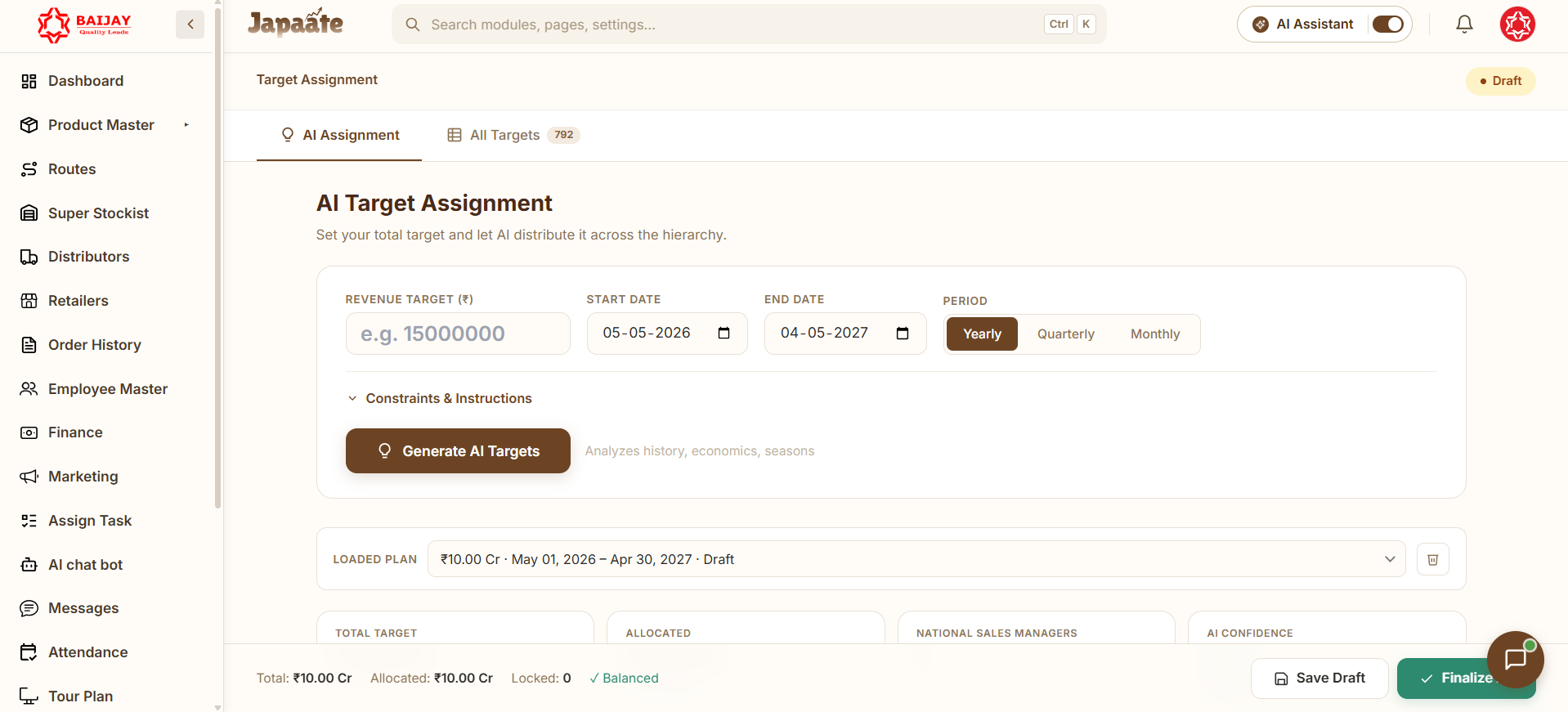
Task: Open the end date calendar picker
Action: click(x=903, y=333)
